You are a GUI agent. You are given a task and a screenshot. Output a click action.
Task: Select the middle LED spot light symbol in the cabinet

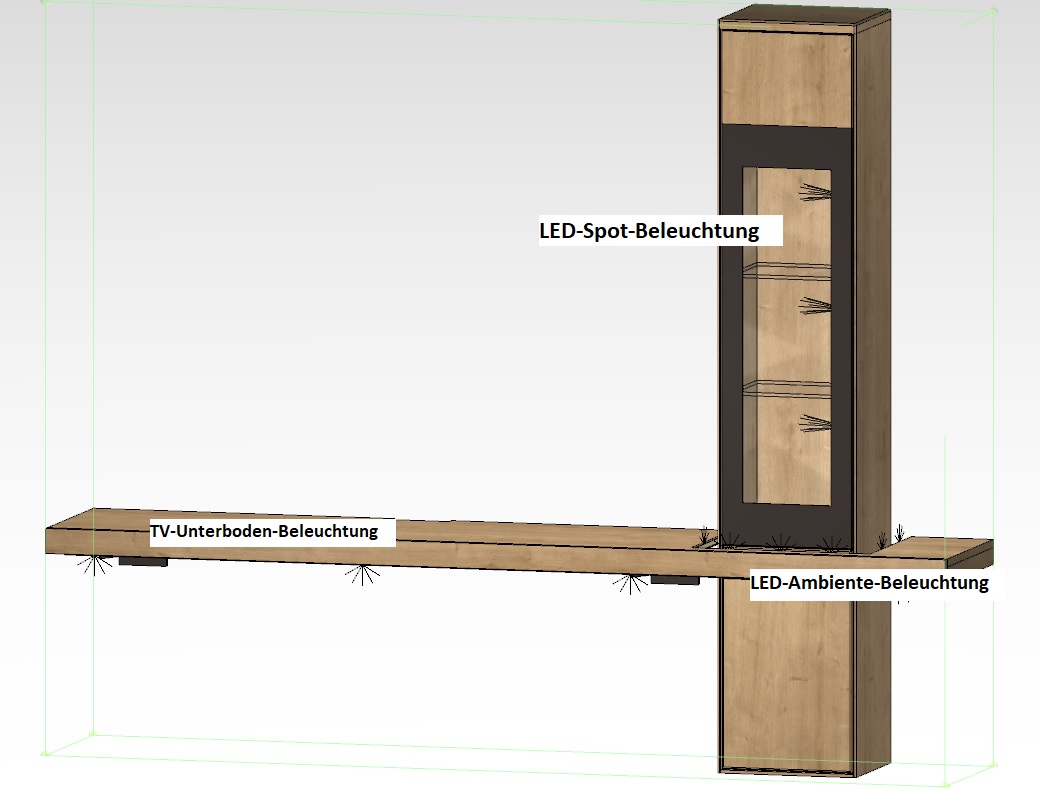point(816,307)
